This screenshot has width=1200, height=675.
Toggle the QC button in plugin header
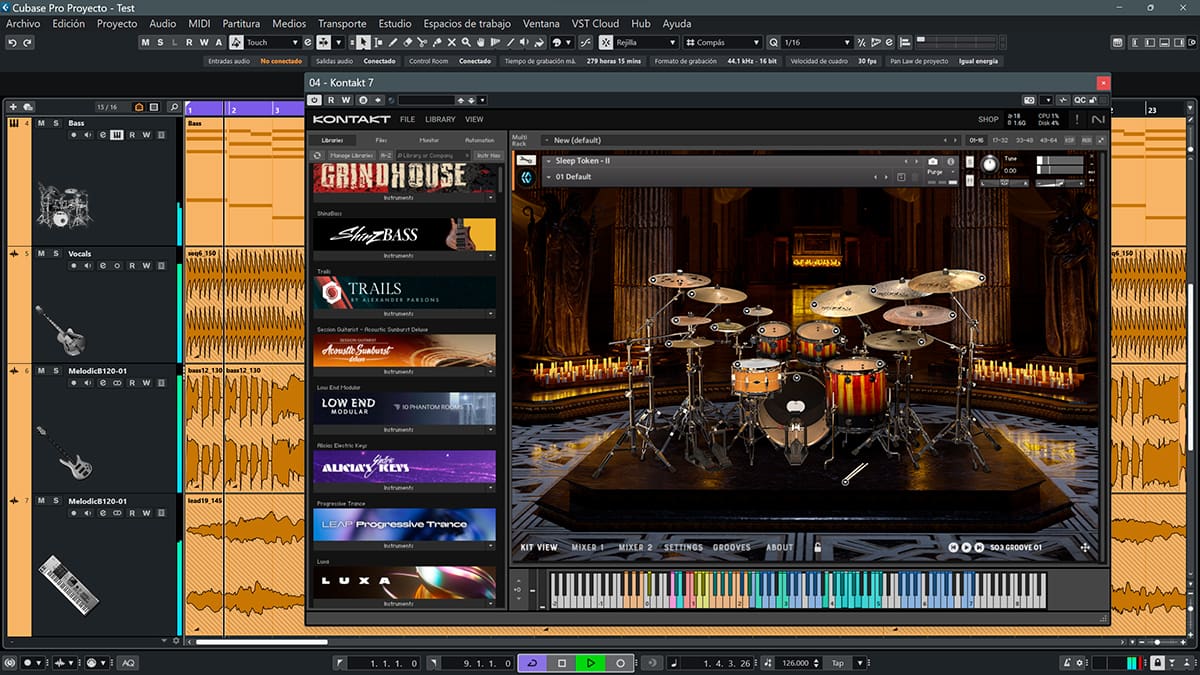pyautogui.click(x=1080, y=100)
